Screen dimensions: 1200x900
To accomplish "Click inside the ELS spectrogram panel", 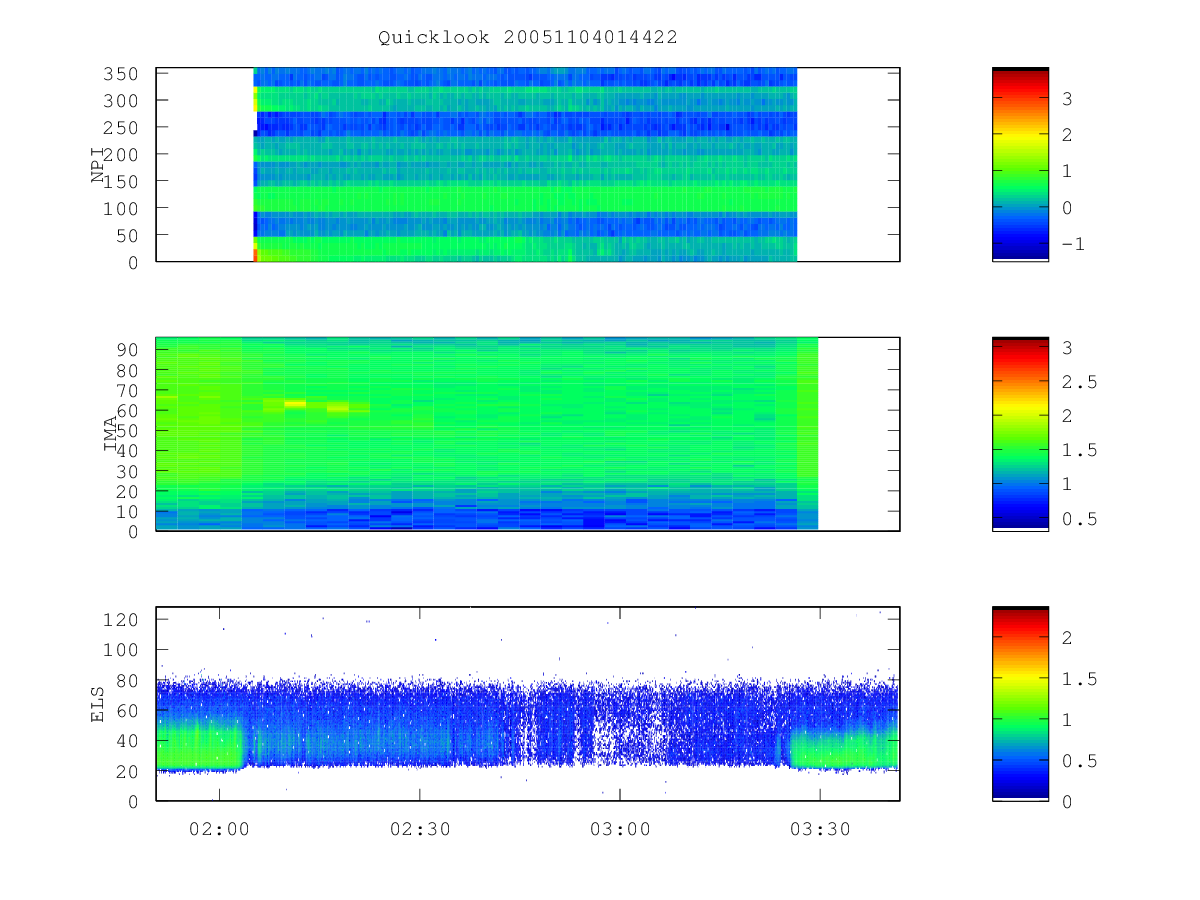I will point(527,703).
